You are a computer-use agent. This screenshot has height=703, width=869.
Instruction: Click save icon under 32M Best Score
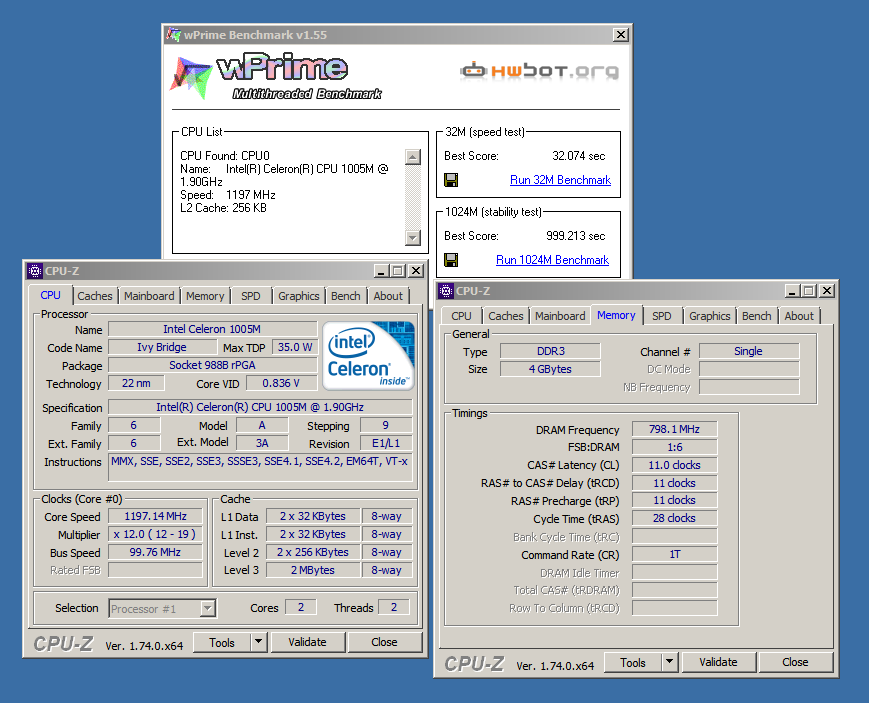[x=451, y=180]
